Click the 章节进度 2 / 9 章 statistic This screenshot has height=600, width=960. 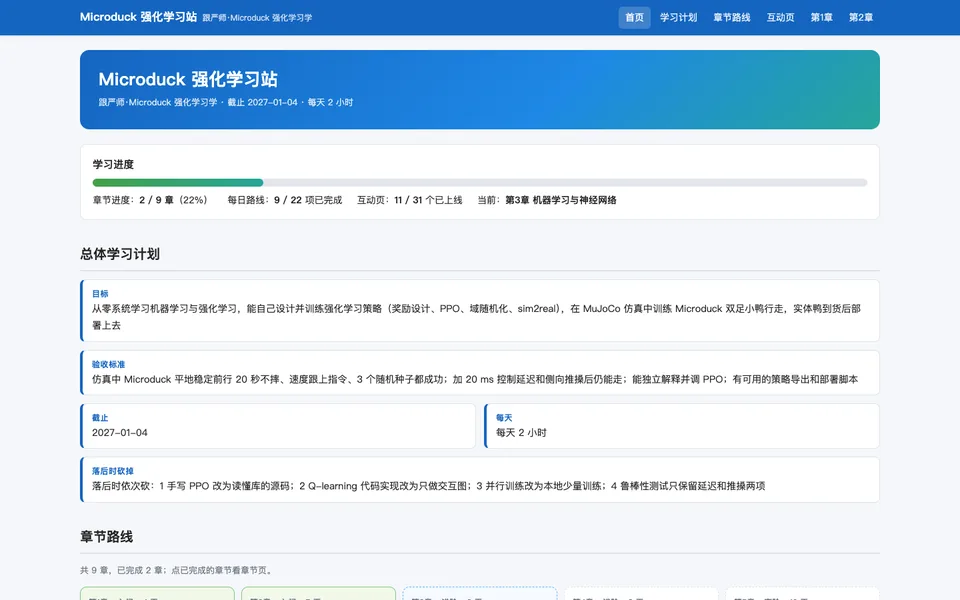click(x=150, y=200)
